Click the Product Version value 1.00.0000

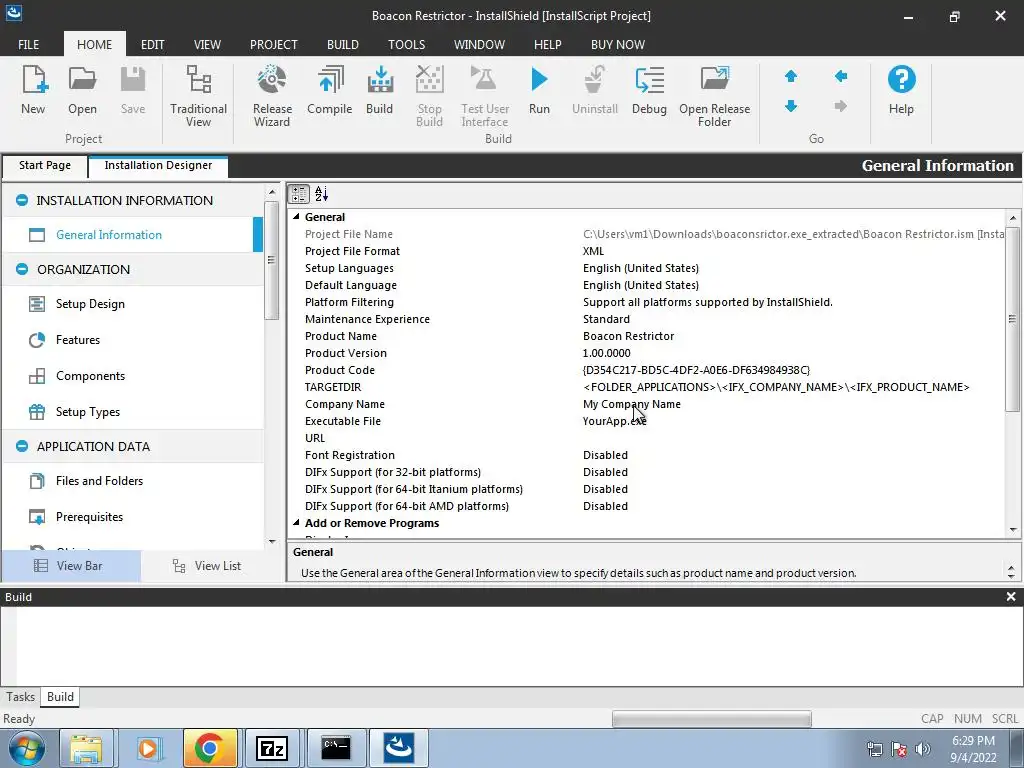tap(607, 353)
